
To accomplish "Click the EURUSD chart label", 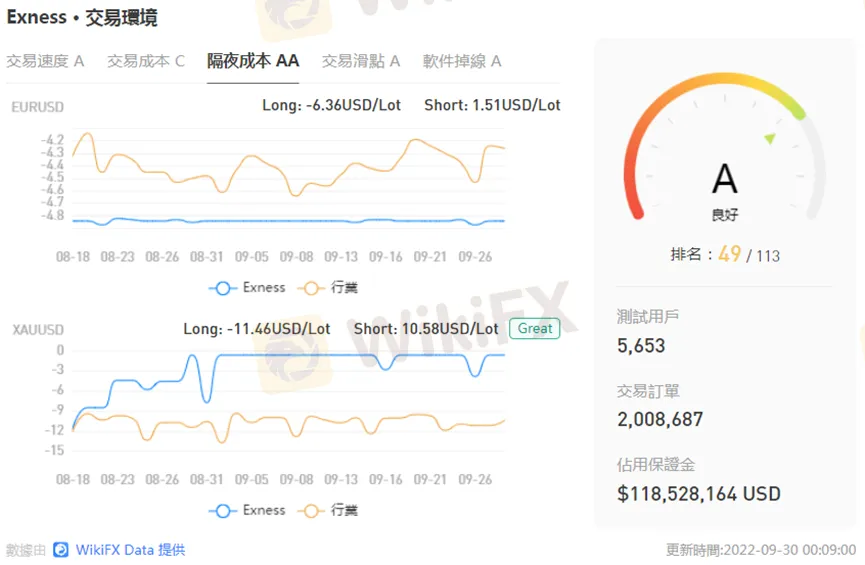I will click(x=38, y=107).
